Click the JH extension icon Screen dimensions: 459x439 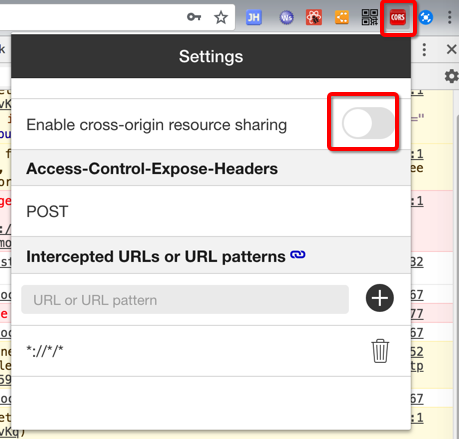[x=253, y=18]
